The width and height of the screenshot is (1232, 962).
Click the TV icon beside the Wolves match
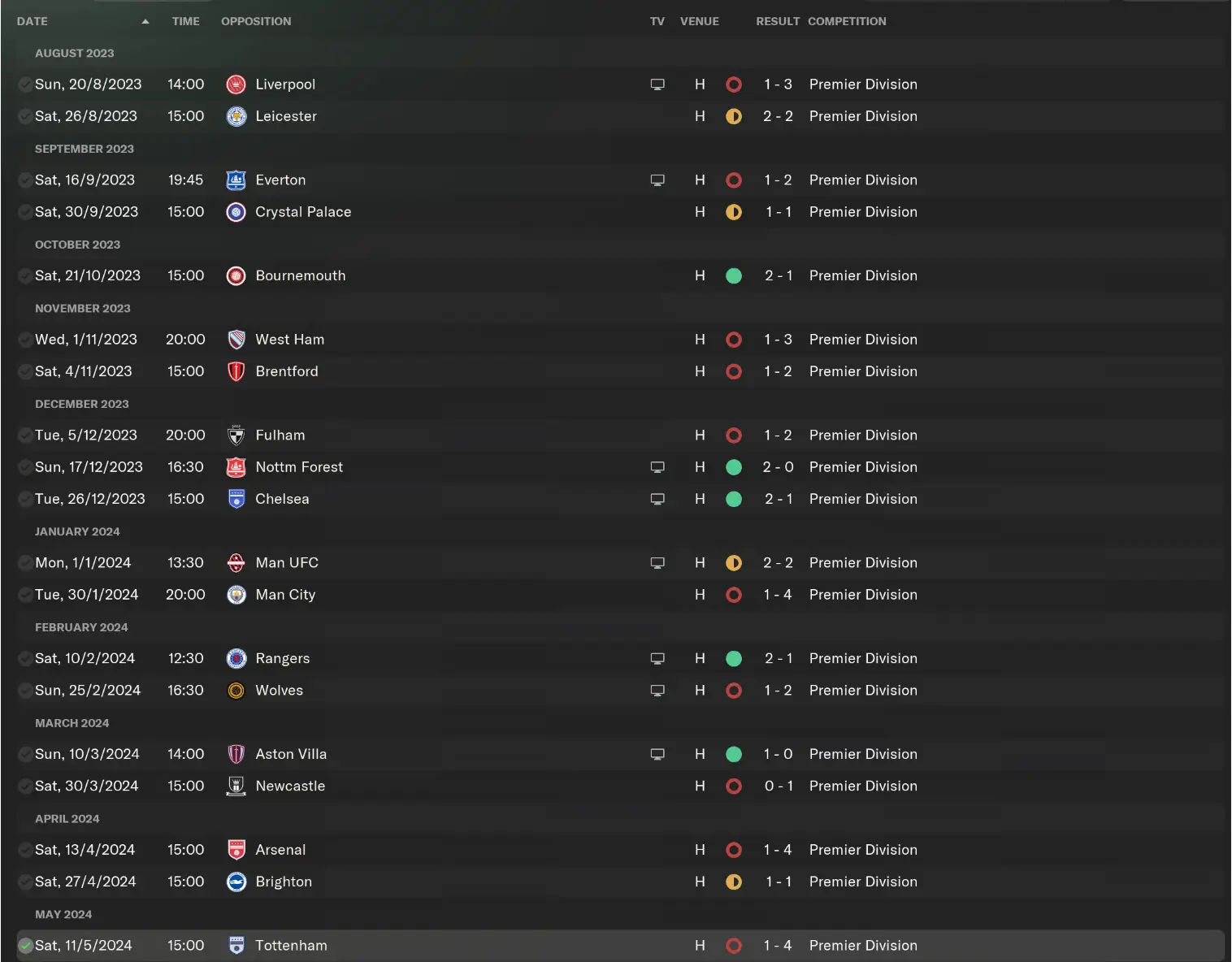click(657, 690)
